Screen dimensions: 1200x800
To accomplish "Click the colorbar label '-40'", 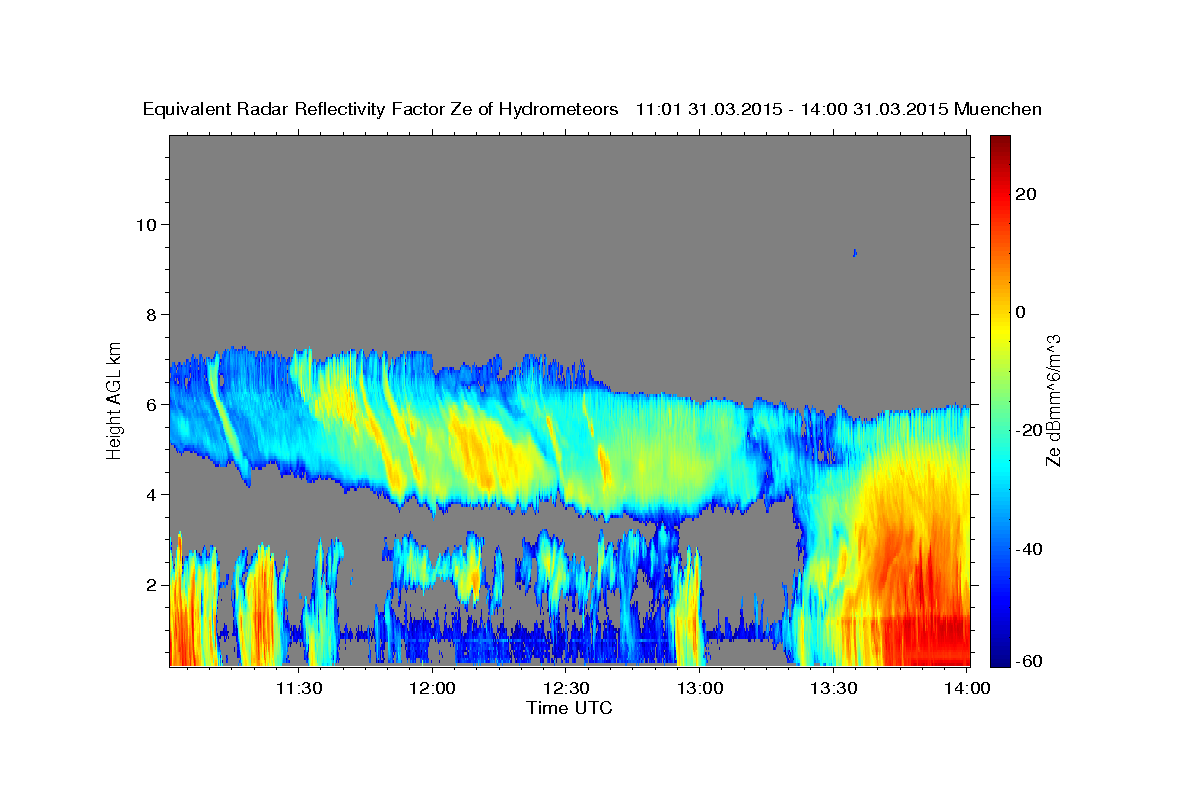I will click(x=1029, y=548).
